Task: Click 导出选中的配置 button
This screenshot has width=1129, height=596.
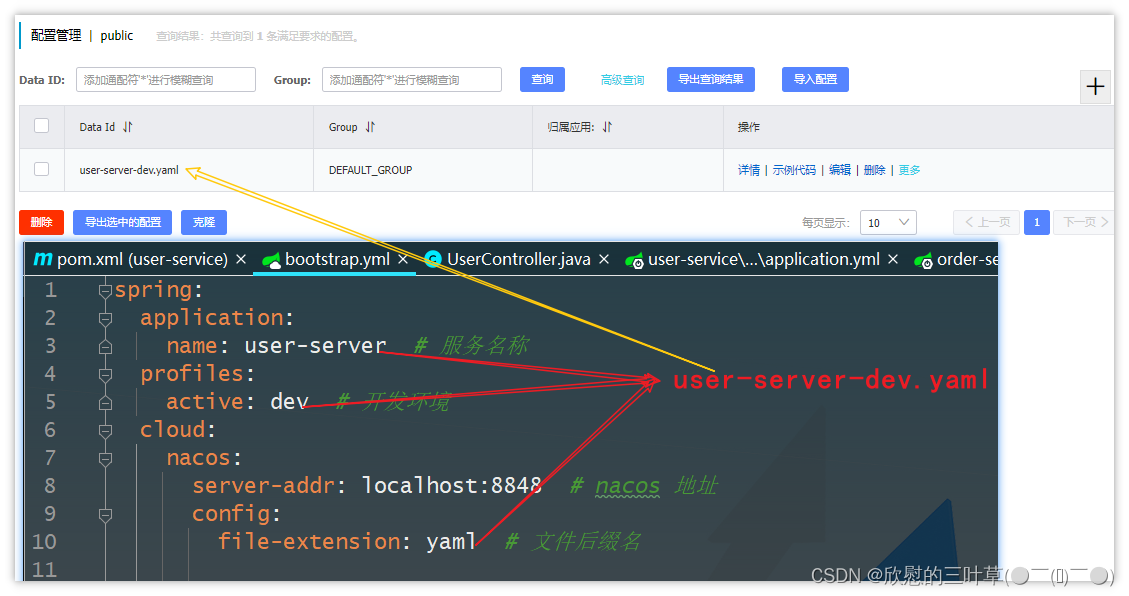Action: (122, 222)
